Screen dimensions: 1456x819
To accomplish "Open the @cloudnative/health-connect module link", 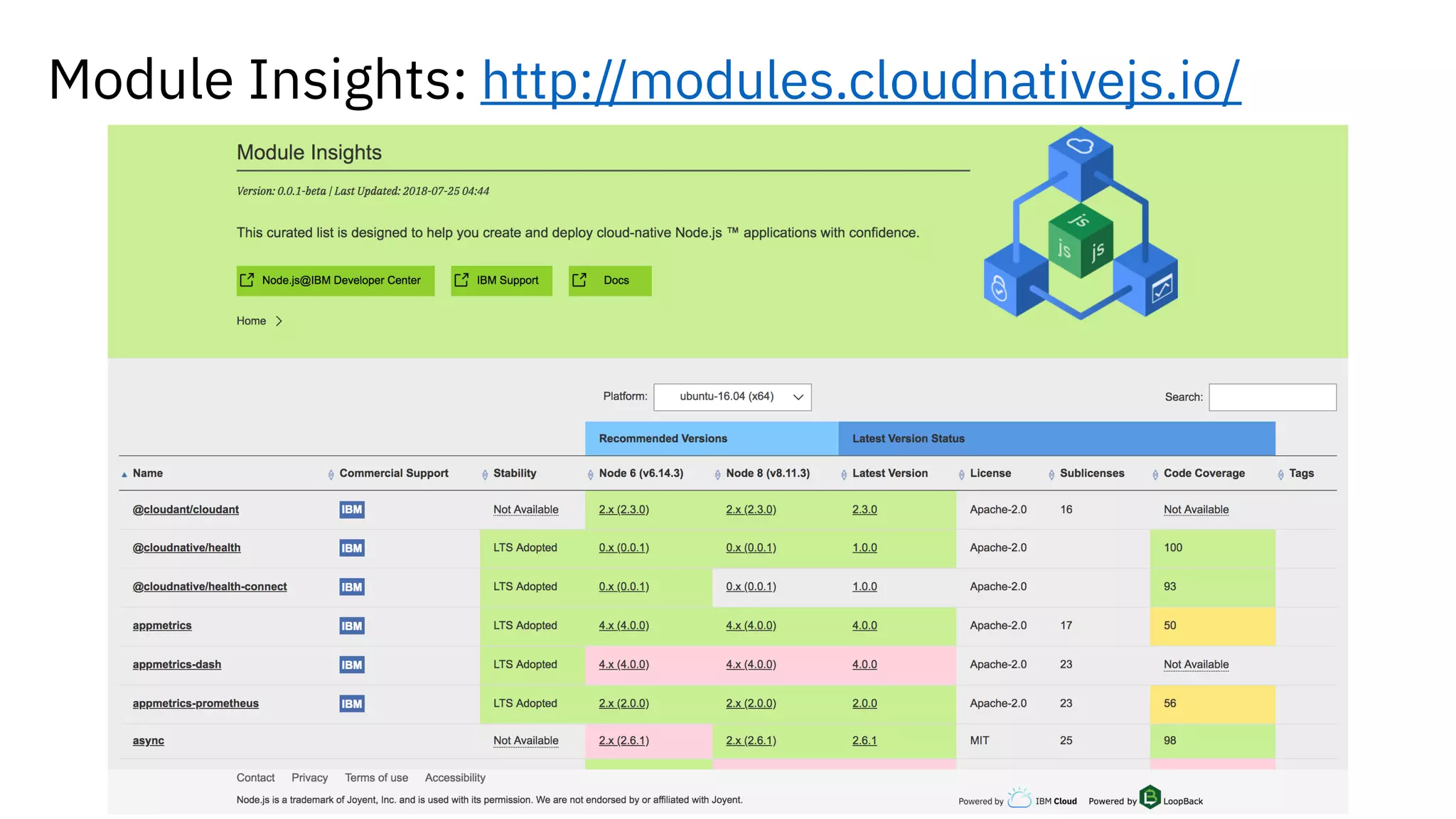I will pos(210,587).
